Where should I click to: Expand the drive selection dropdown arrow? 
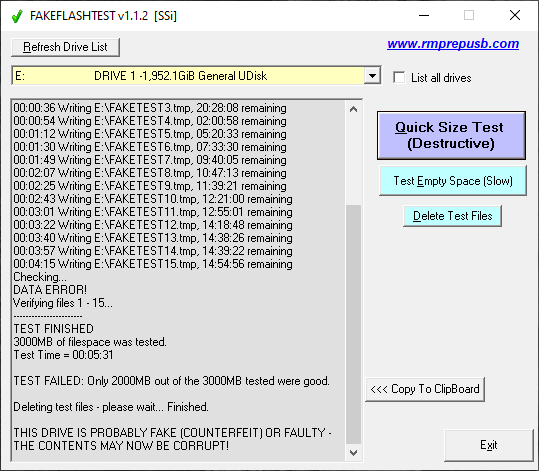pyautogui.click(x=372, y=76)
